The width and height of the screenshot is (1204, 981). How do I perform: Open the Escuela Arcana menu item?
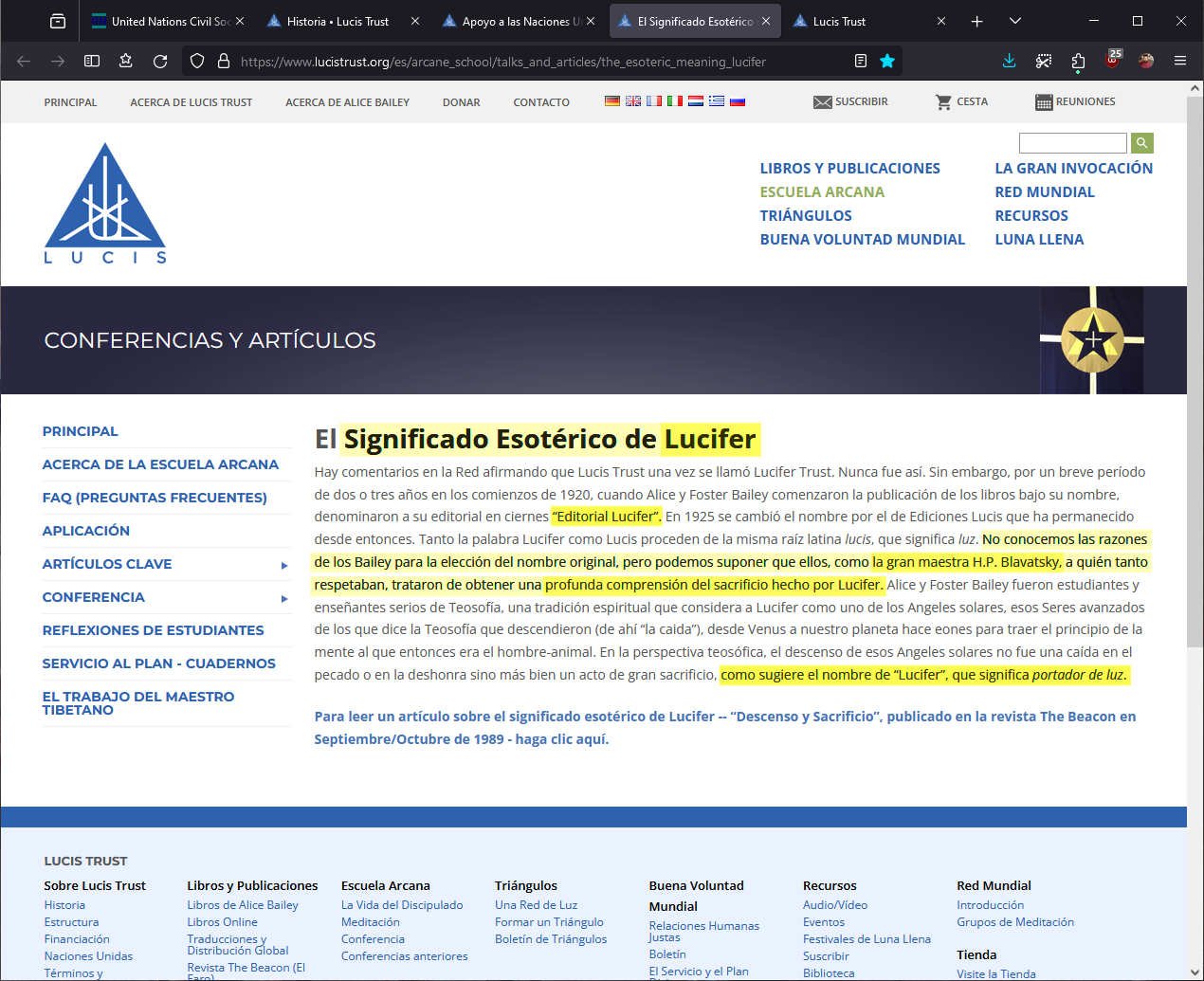point(821,191)
